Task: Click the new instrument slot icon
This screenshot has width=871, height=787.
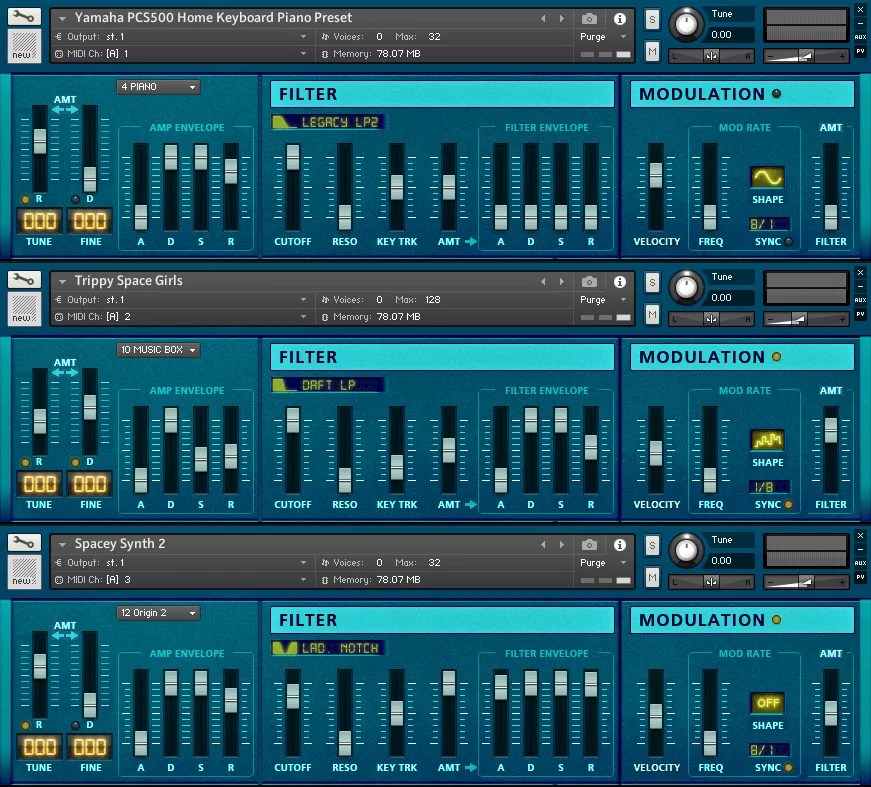Action: [x=23, y=45]
